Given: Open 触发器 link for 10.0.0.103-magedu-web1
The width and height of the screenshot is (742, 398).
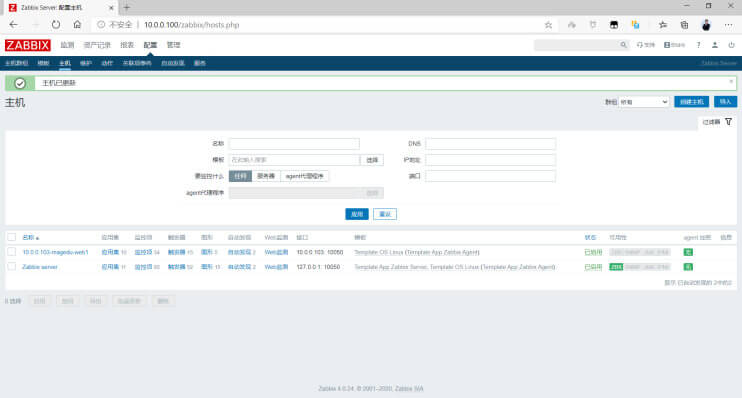Looking at the screenshot, I should point(177,252).
